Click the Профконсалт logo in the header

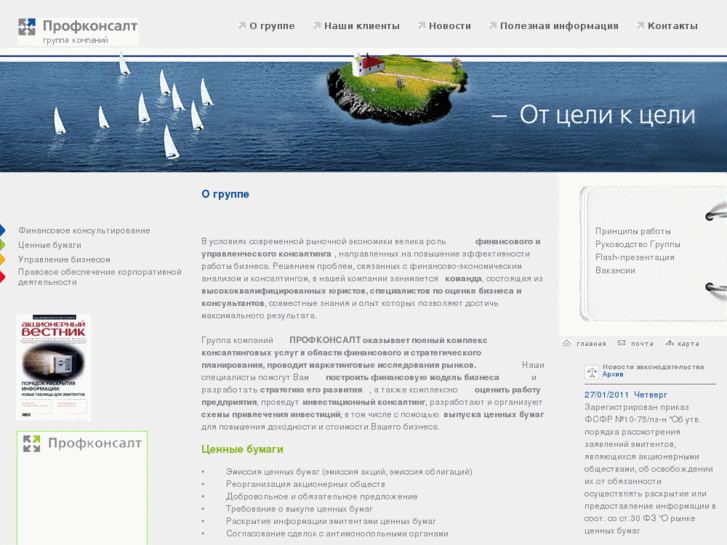tap(78, 30)
